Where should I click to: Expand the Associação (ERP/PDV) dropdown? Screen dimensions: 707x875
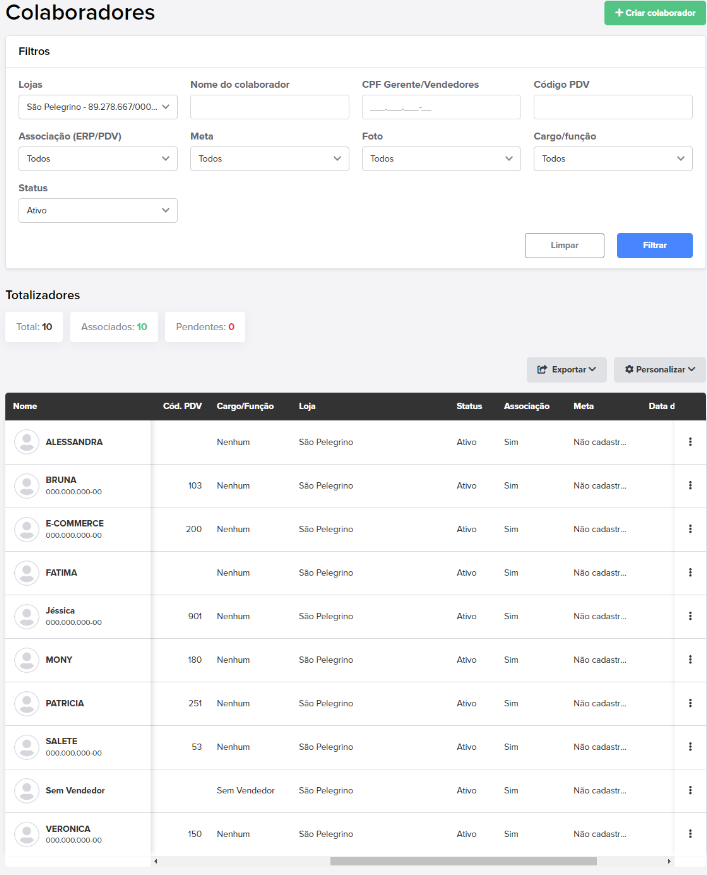tap(98, 158)
